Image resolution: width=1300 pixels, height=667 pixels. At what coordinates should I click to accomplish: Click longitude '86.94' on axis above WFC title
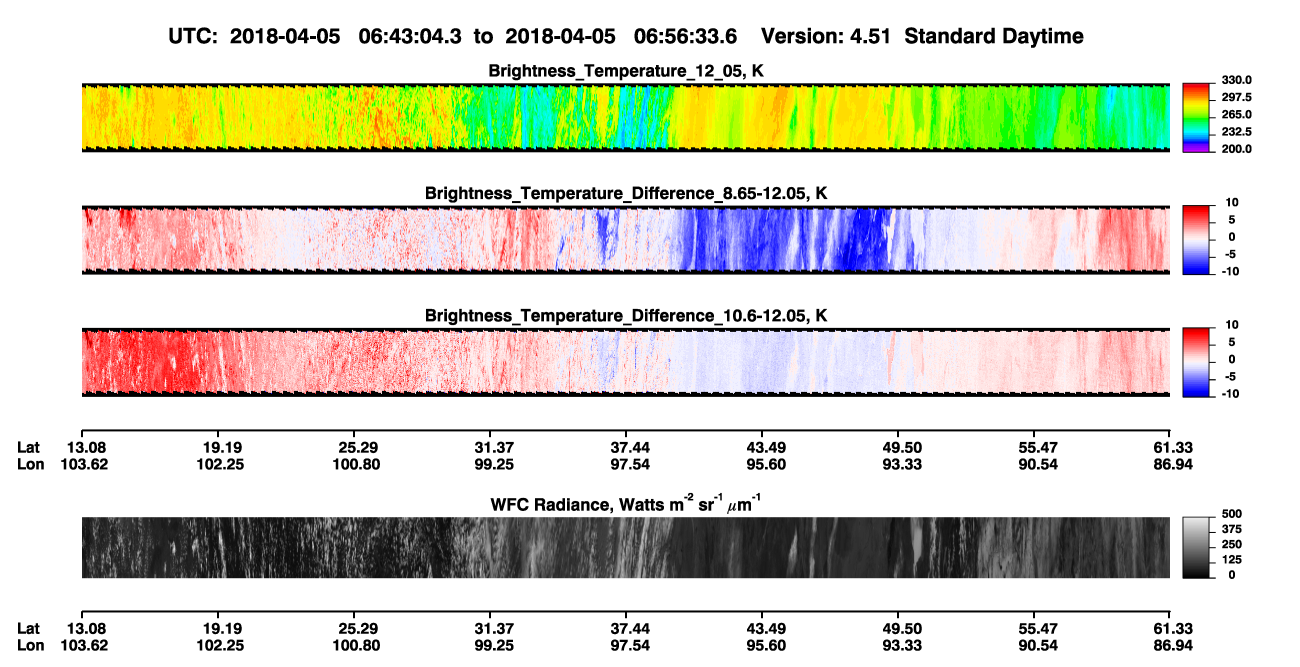coord(1172,464)
